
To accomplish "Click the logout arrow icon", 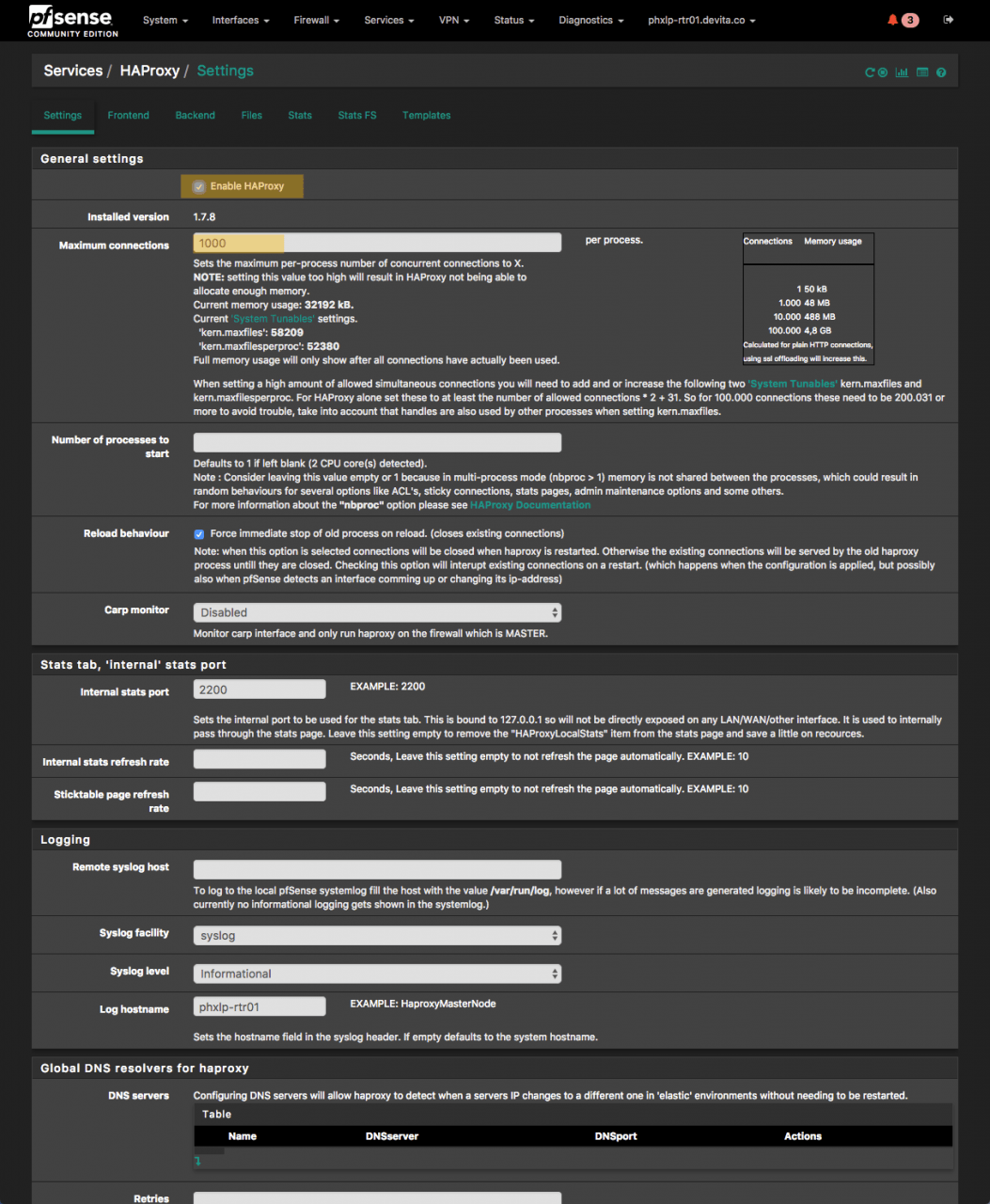I will [x=949, y=20].
